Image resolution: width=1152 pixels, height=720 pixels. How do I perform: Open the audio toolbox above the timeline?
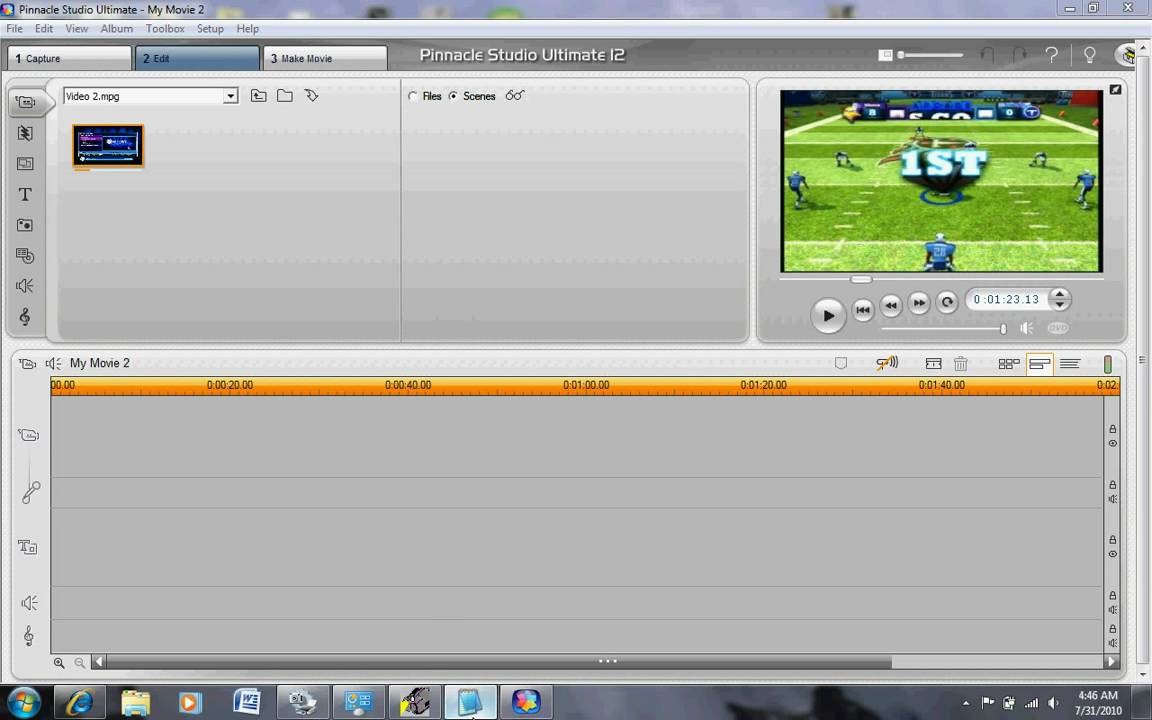pyautogui.click(x=54, y=363)
